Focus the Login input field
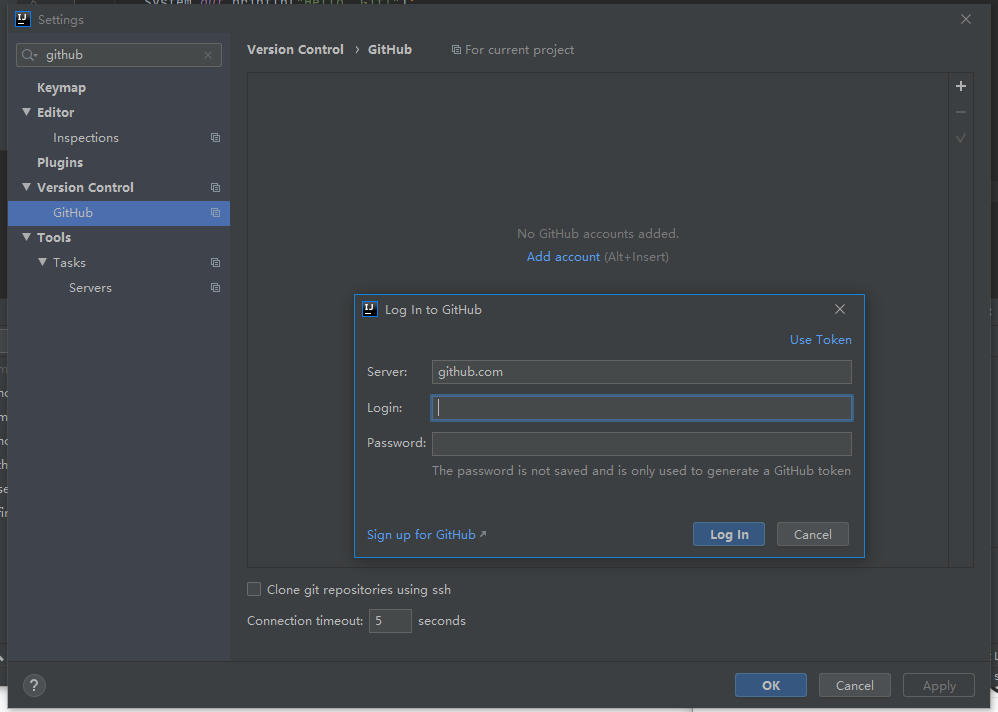 642,408
